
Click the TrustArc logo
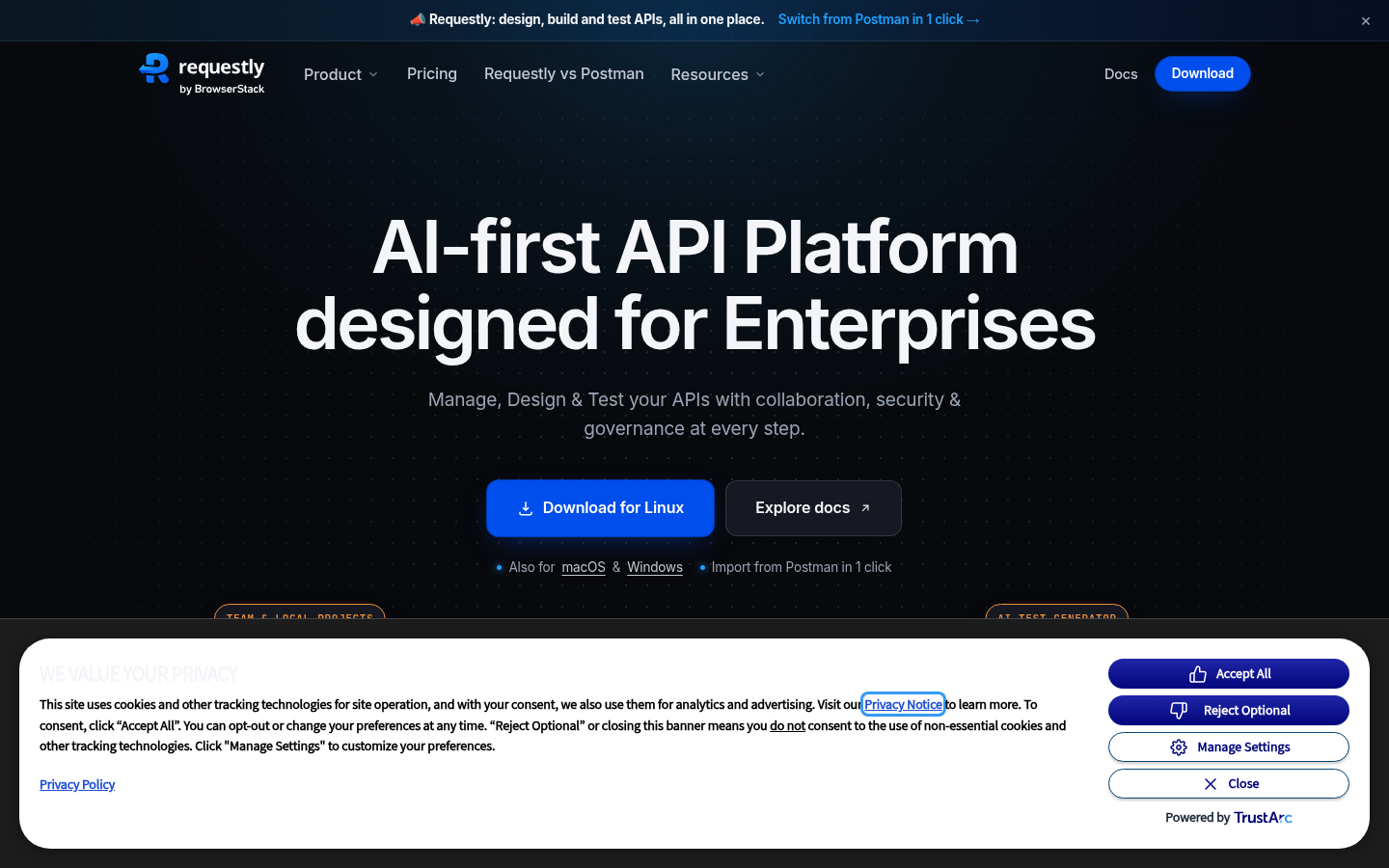pos(1263,818)
